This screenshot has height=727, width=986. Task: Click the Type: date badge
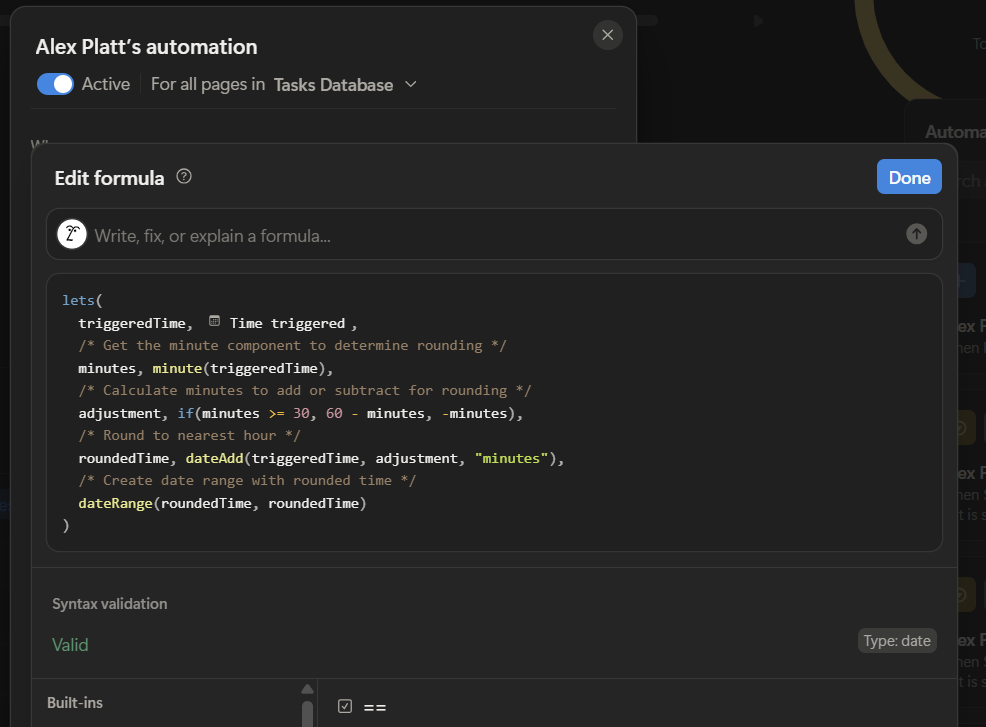point(897,640)
